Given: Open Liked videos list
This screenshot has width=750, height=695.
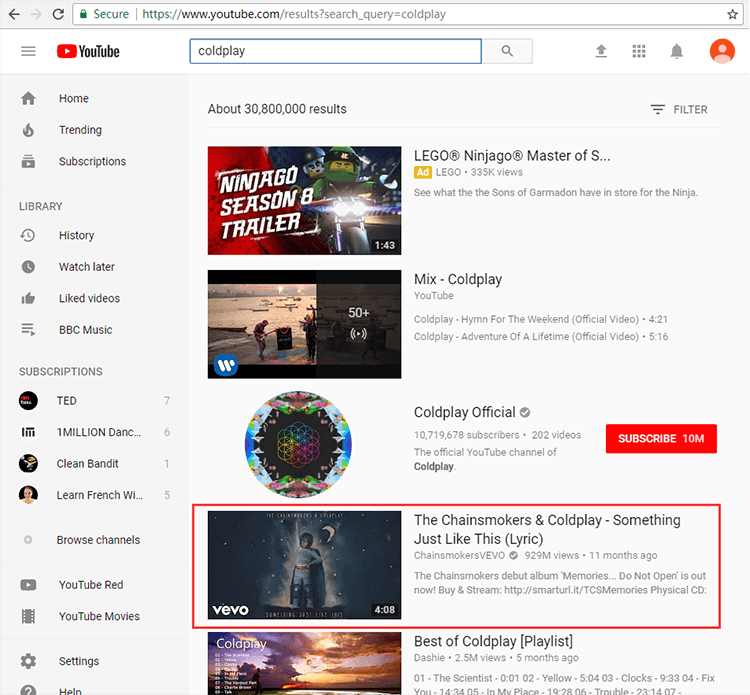Looking at the screenshot, I should coord(89,298).
